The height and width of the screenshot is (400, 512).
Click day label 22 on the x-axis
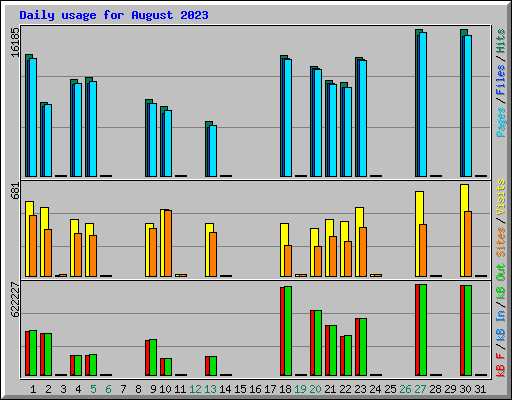coord(345,389)
